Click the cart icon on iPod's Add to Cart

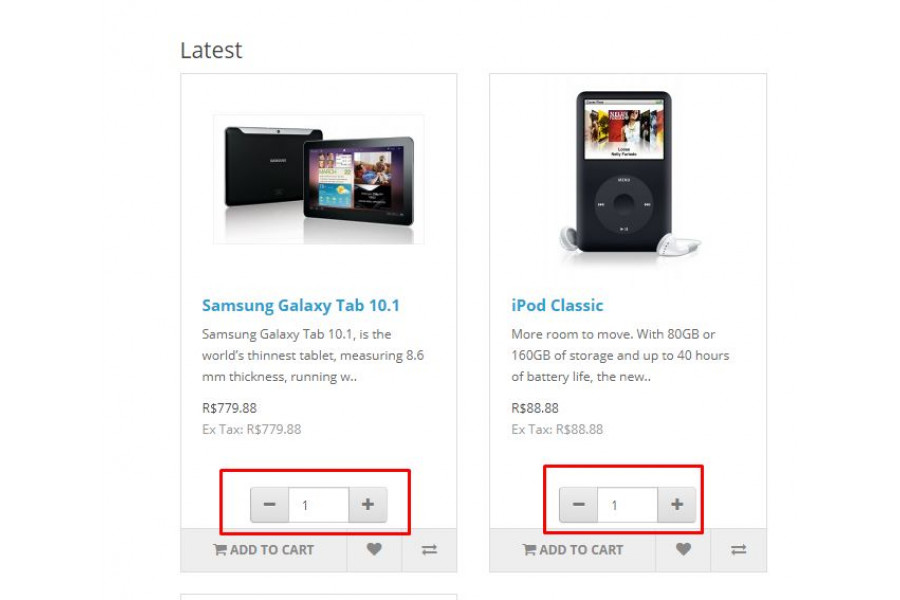point(529,550)
